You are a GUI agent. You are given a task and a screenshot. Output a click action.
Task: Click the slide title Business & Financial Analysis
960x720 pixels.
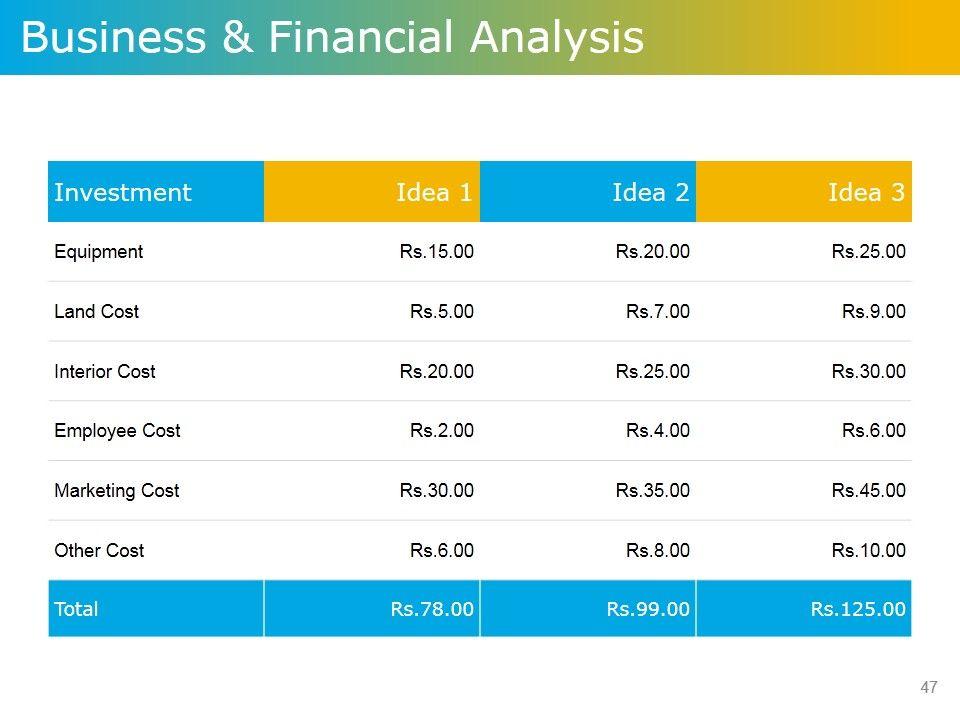pyautogui.click(x=331, y=38)
